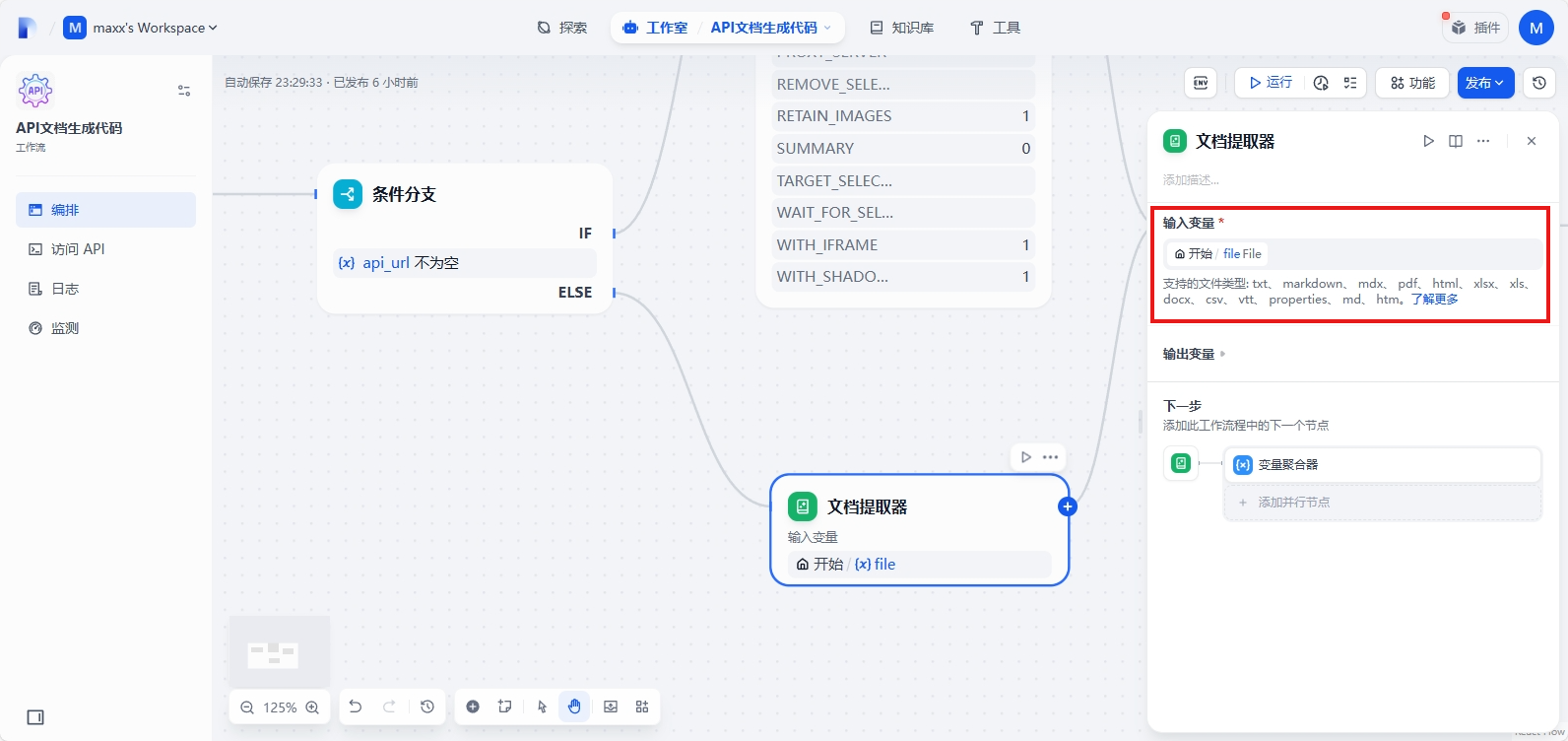Select the 条件分支 node on canvas
The width and height of the screenshot is (1568, 741).
465,239
